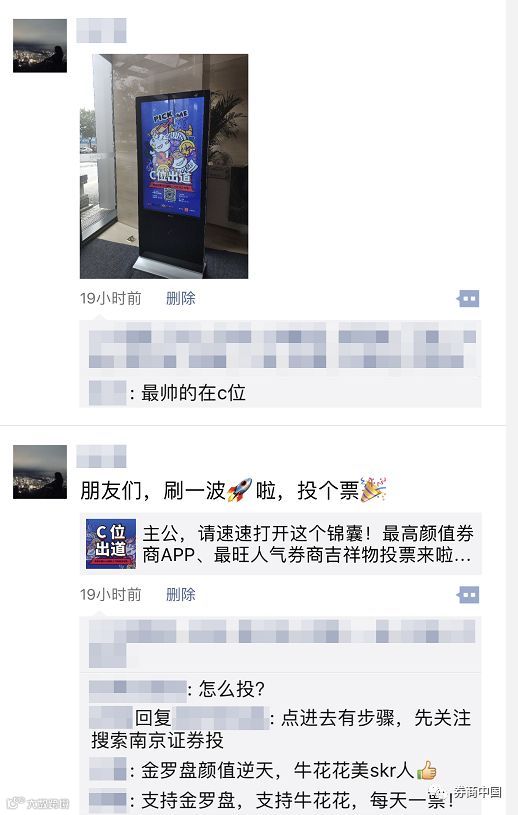Open the second post's comment options icon
518x815 pixels.
click(x=468, y=595)
